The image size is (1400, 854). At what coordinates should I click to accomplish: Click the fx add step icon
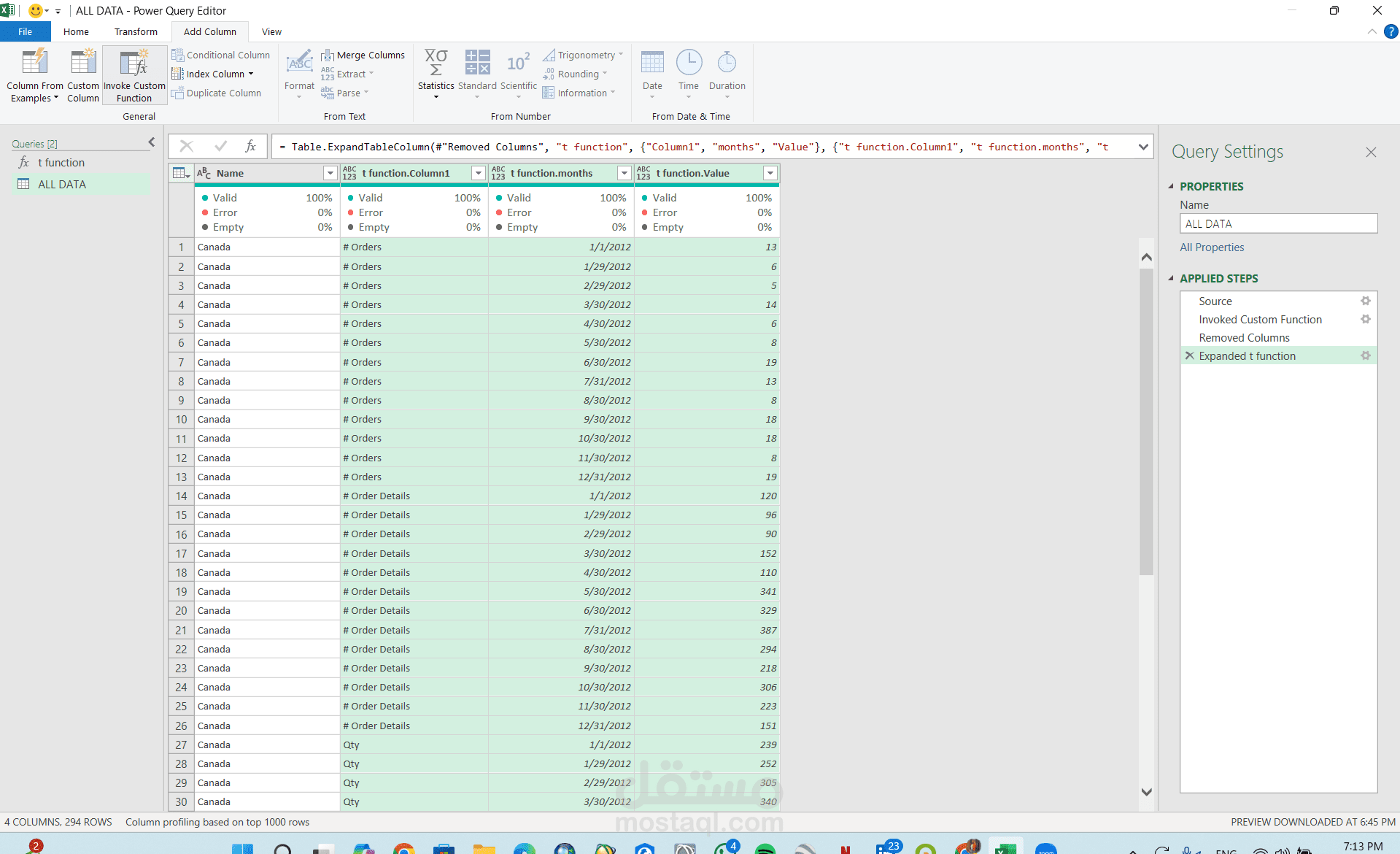[x=250, y=146]
